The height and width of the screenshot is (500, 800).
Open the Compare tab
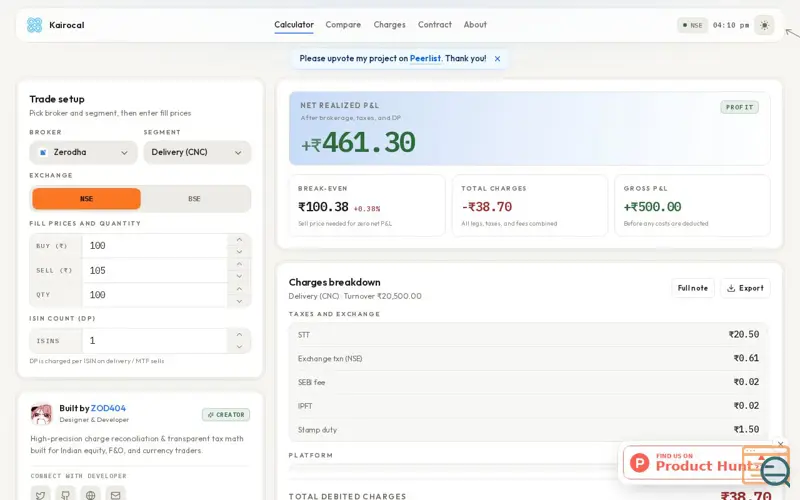pos(343,24)
